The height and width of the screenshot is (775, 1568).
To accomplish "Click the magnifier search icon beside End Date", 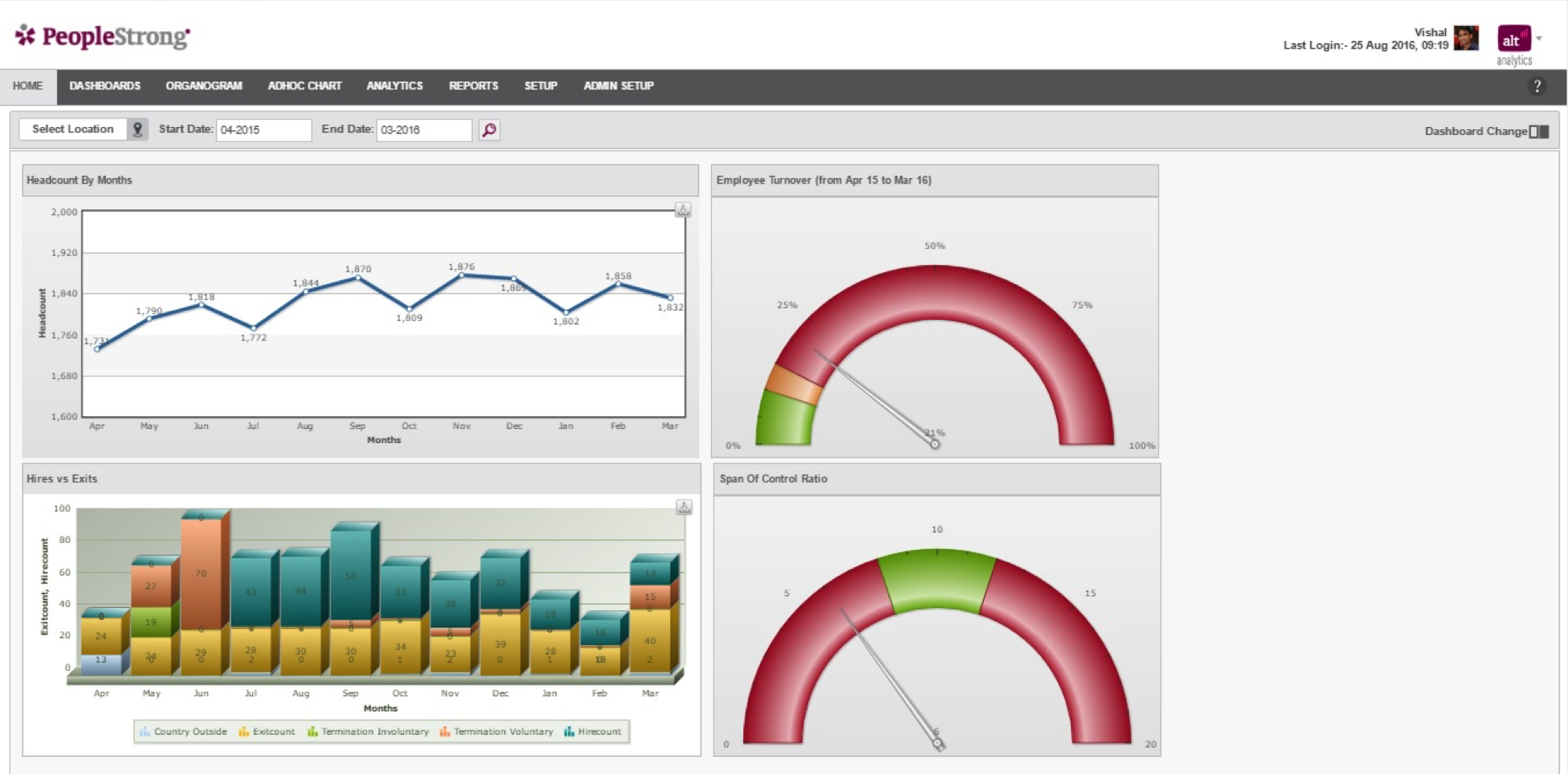I will click(x=489, y=129).
